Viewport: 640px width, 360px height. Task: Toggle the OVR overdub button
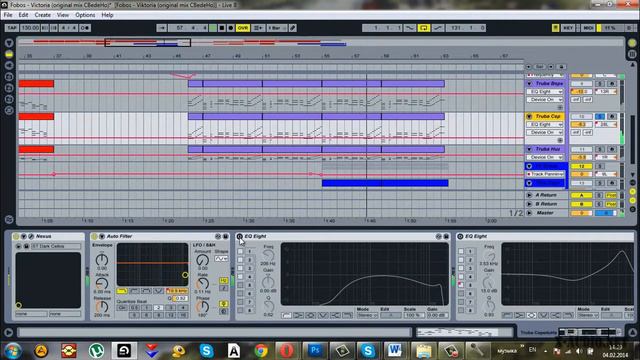tap(243, 28)
